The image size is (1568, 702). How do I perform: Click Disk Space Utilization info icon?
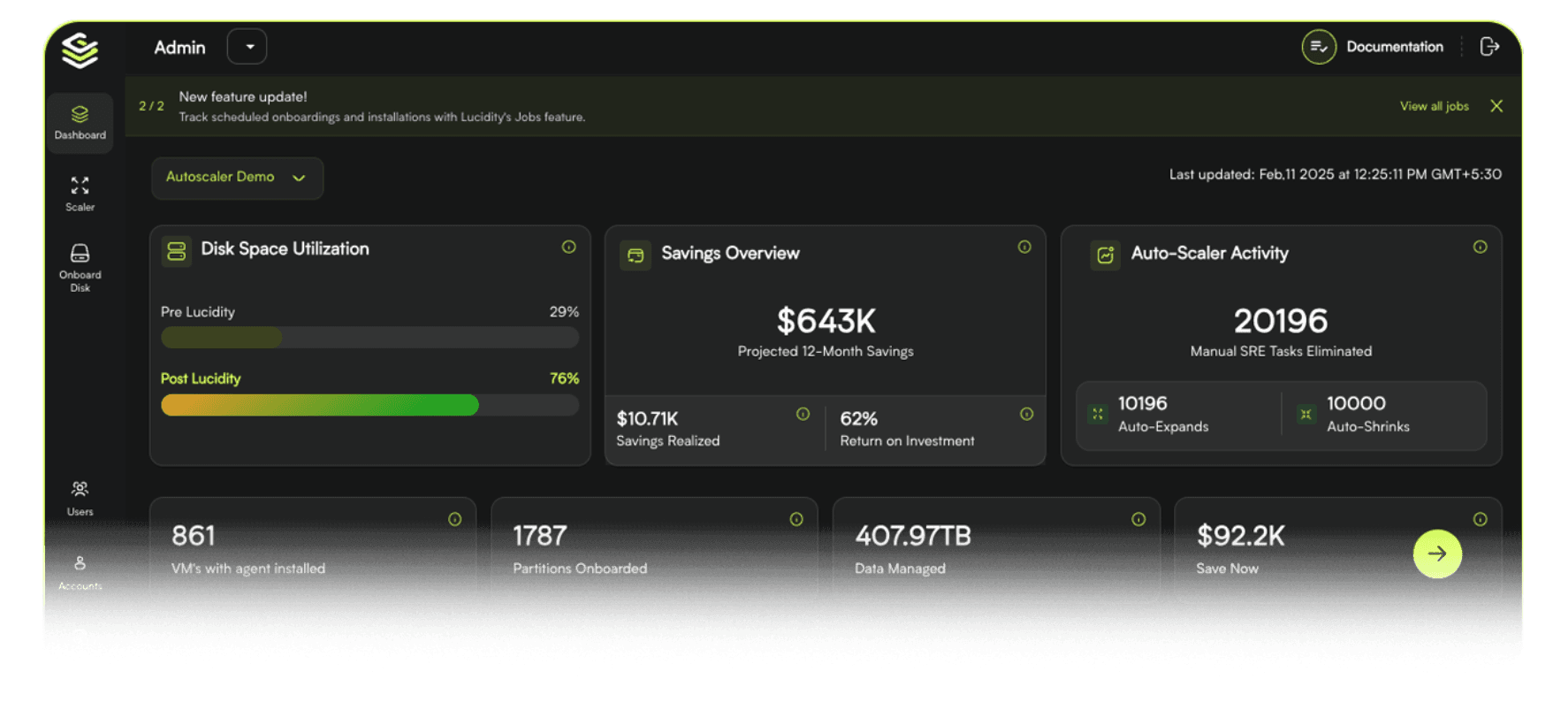click(568, 248)
